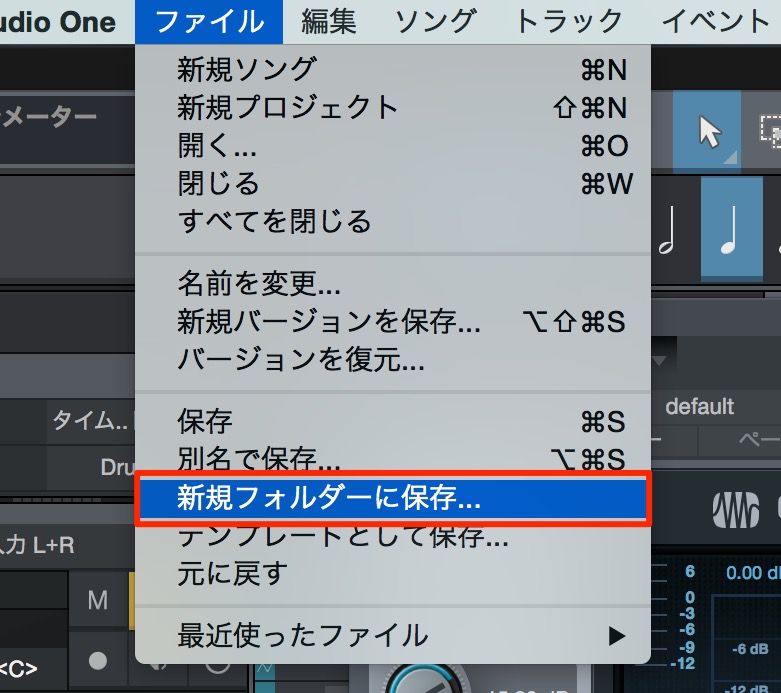Open the 入力 L+R input selector

point(38,545)
